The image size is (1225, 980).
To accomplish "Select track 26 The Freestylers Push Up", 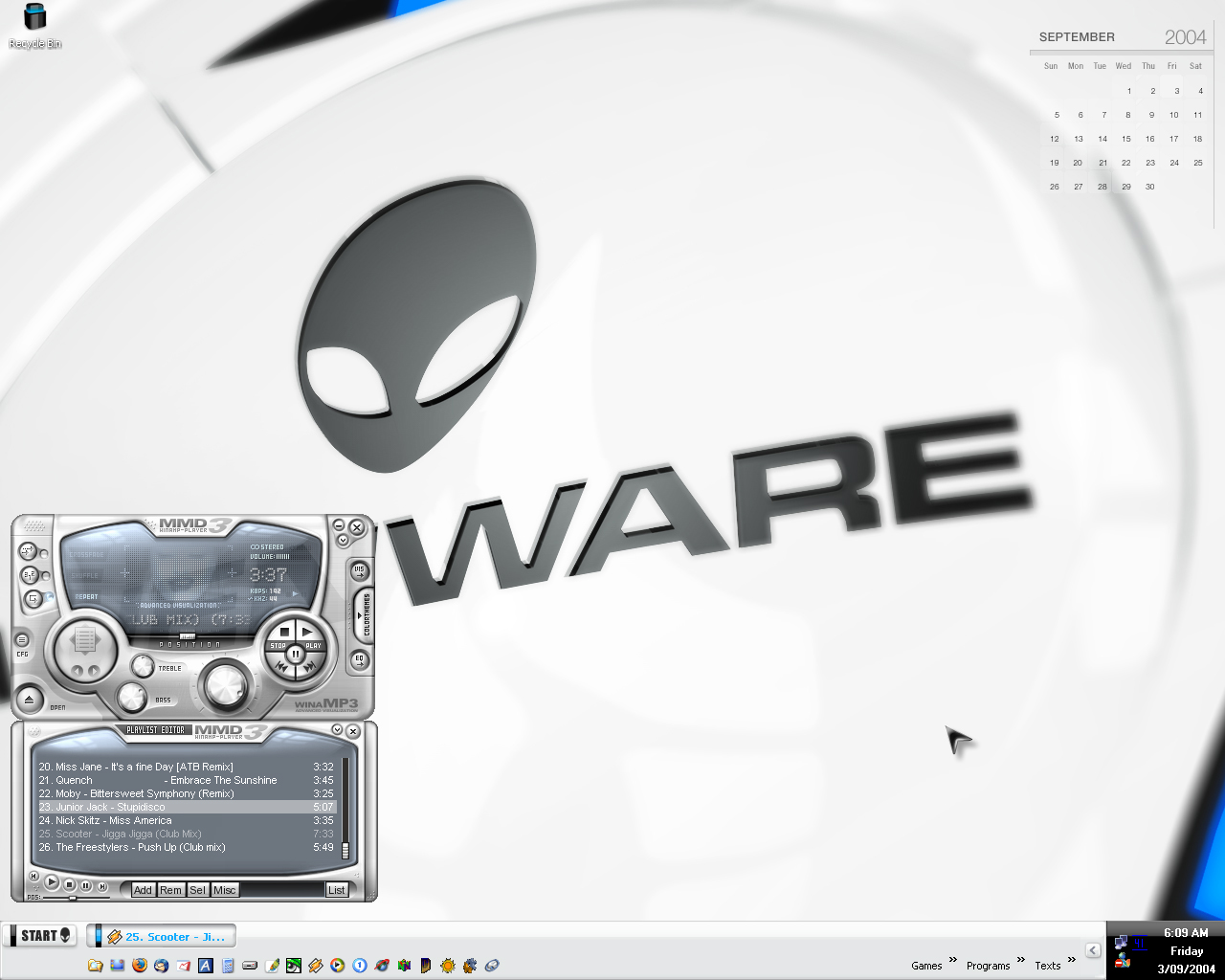I will pos(187,847).
